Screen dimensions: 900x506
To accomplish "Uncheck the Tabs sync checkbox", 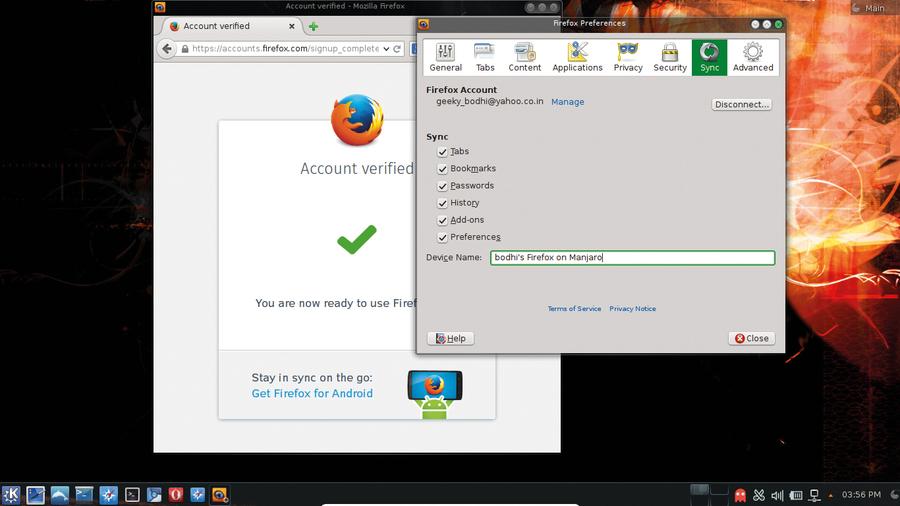I will (x=442, y=151).
